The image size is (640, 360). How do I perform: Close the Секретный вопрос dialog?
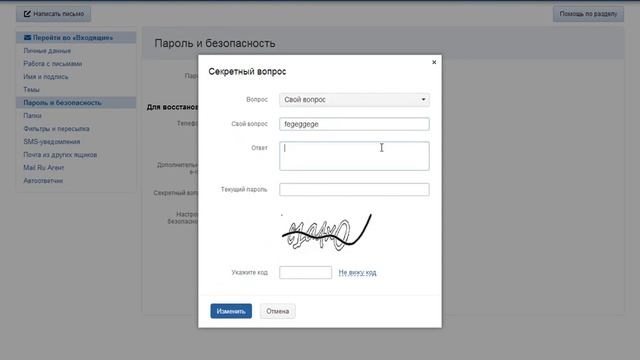(434, 62)
